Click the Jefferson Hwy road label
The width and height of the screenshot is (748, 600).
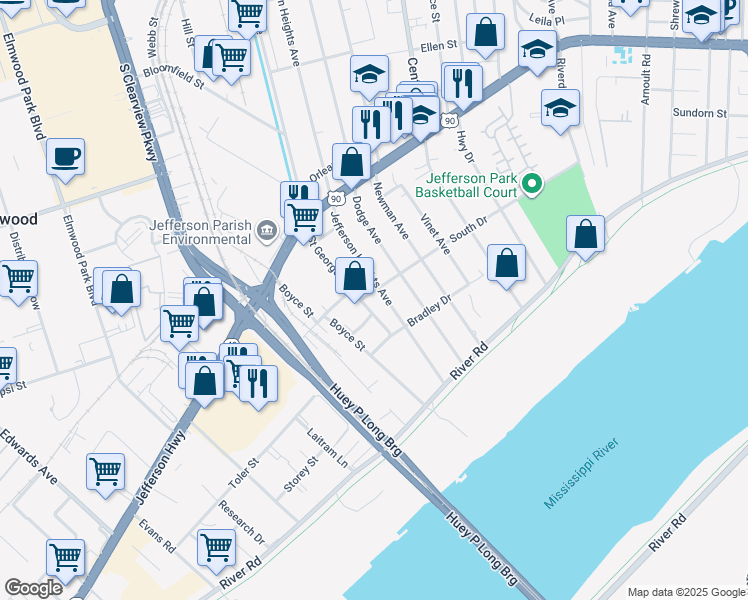coord(160,467)
